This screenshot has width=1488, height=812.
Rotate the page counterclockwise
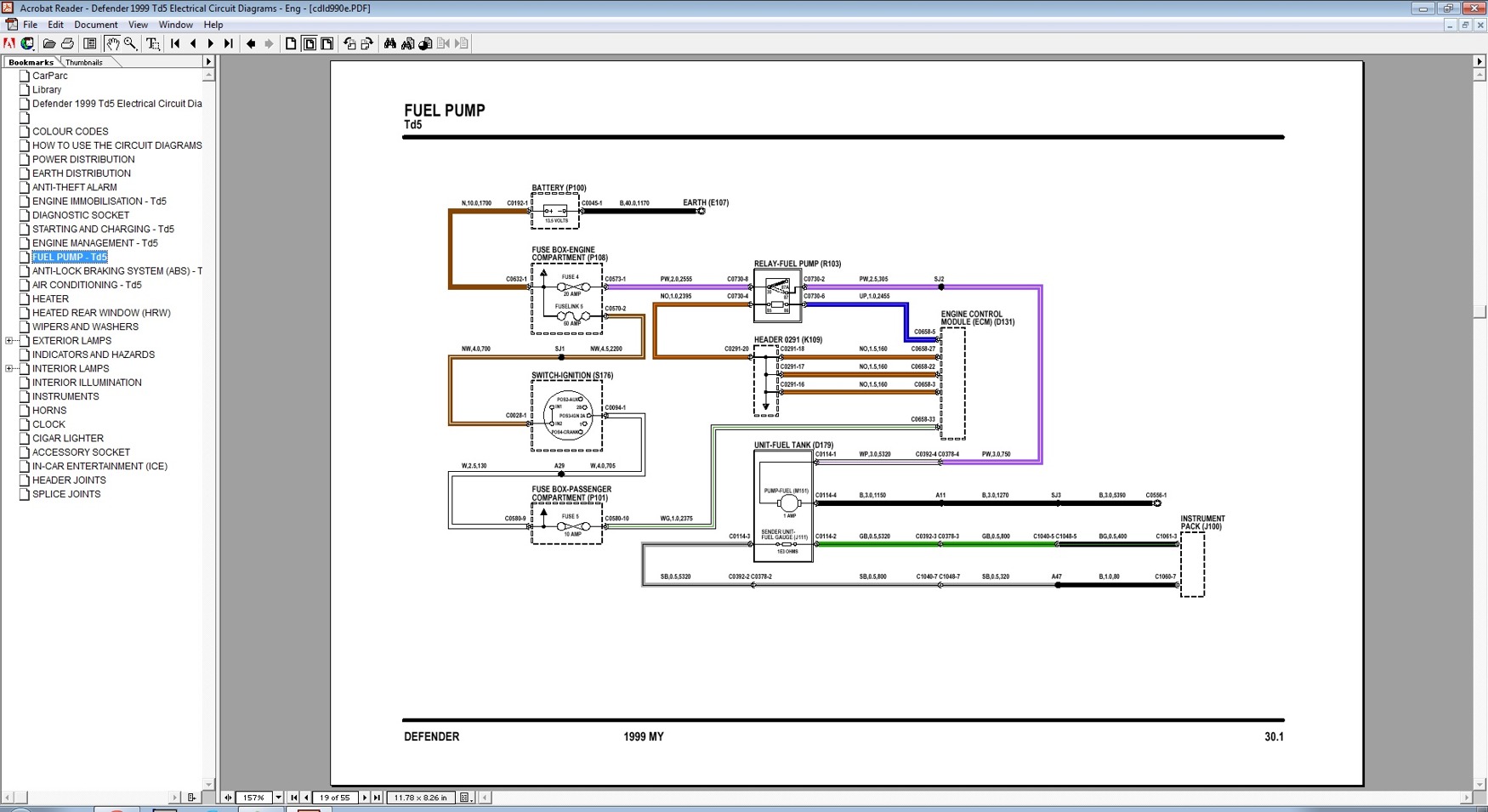349,43
